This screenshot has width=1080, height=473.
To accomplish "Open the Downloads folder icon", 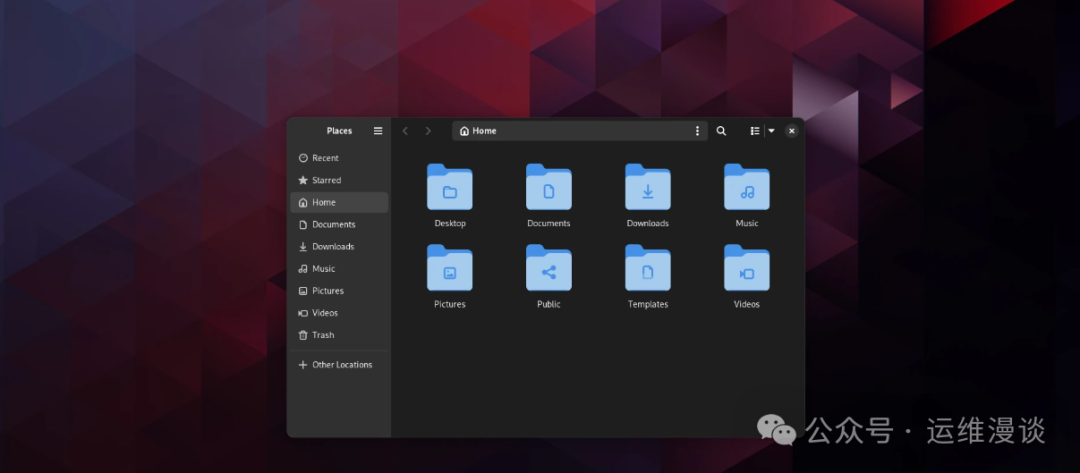I will coord(647,187).
